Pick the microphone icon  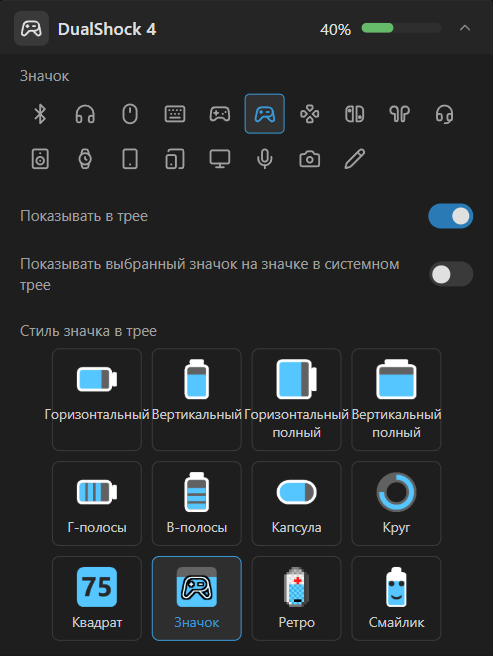[264, 159]
